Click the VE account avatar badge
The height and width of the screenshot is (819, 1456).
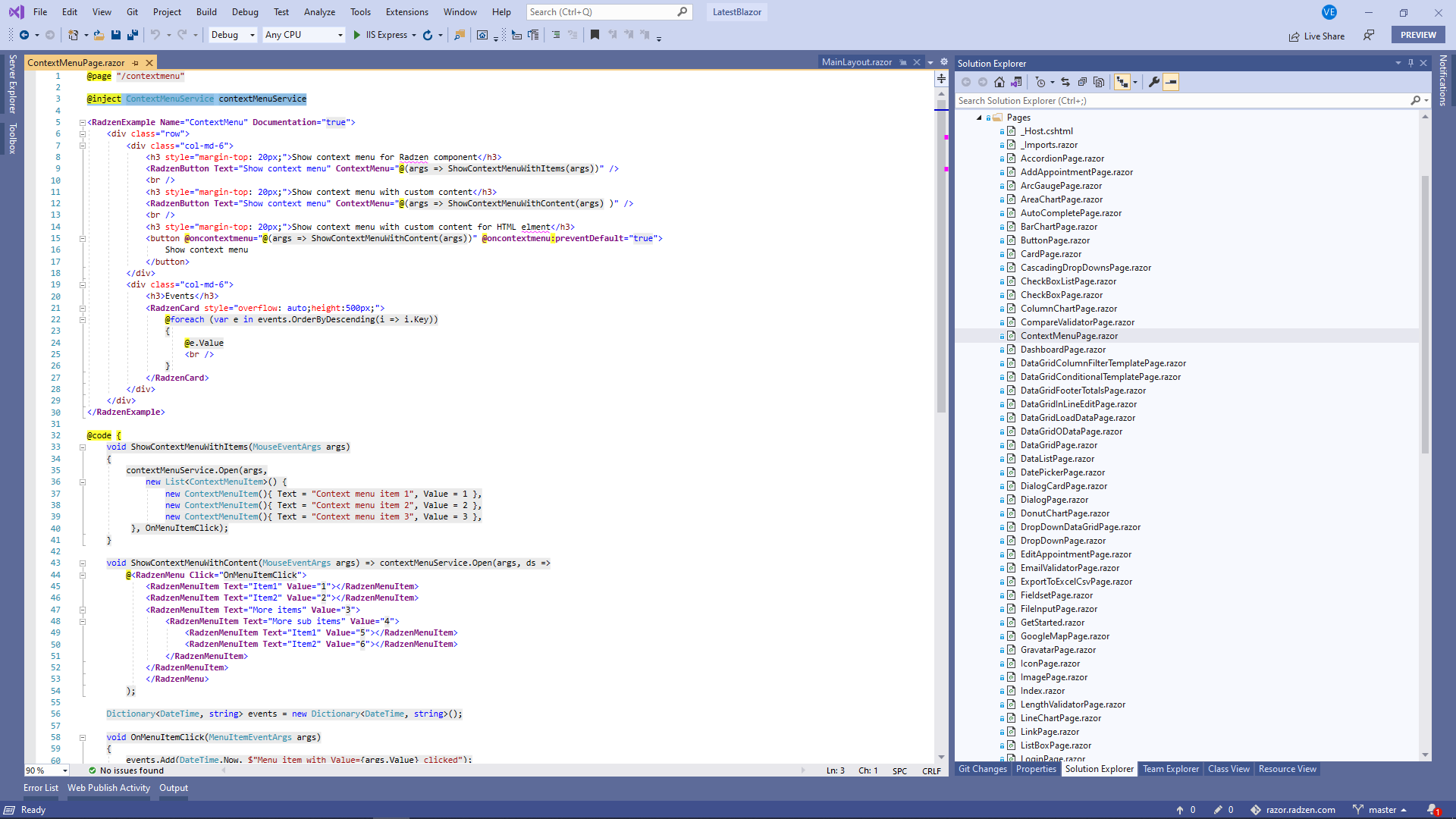[1329, 12]
